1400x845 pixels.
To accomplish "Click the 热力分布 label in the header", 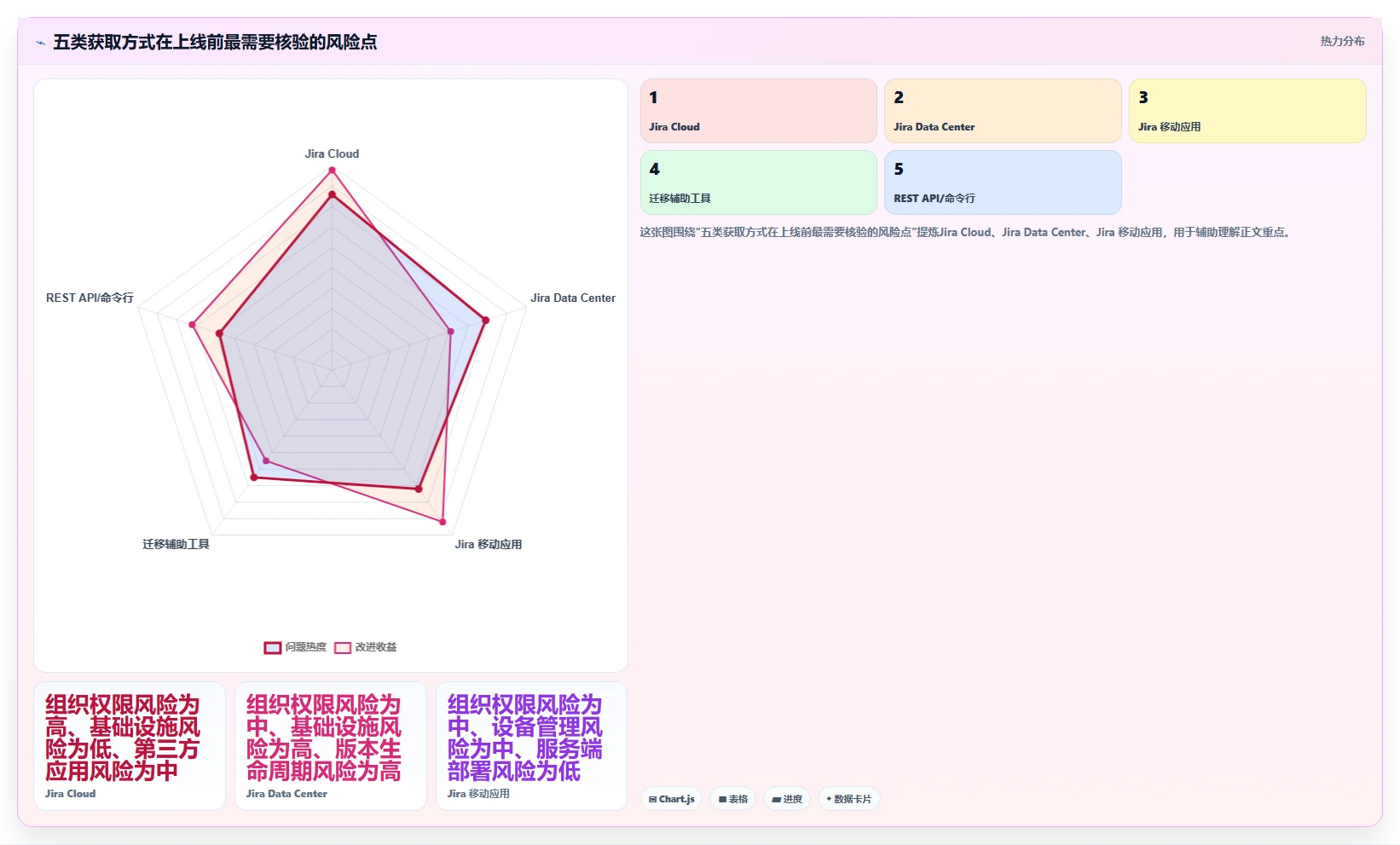I will tap(1342, 41).
